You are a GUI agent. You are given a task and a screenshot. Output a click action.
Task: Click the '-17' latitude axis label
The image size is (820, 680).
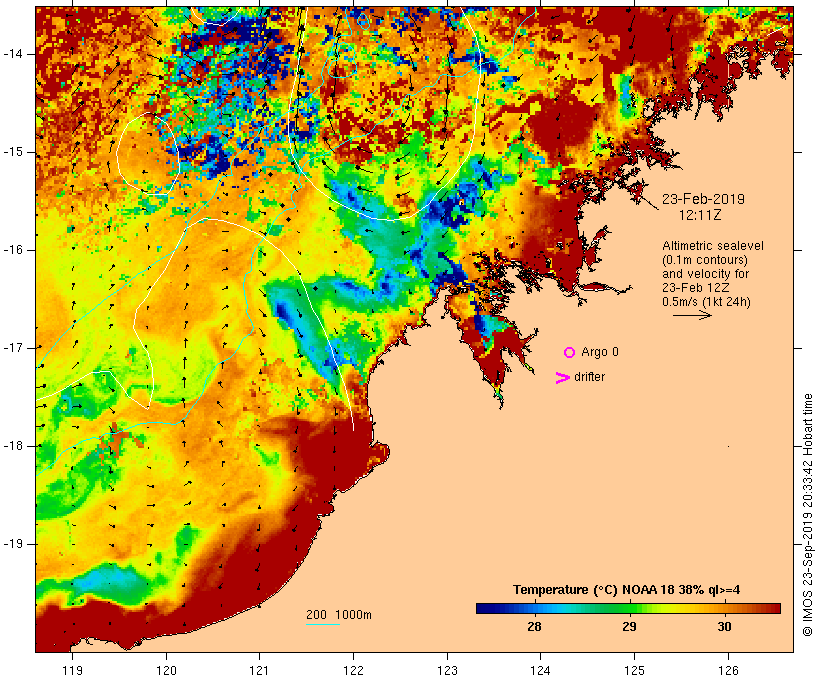point(13,348)
